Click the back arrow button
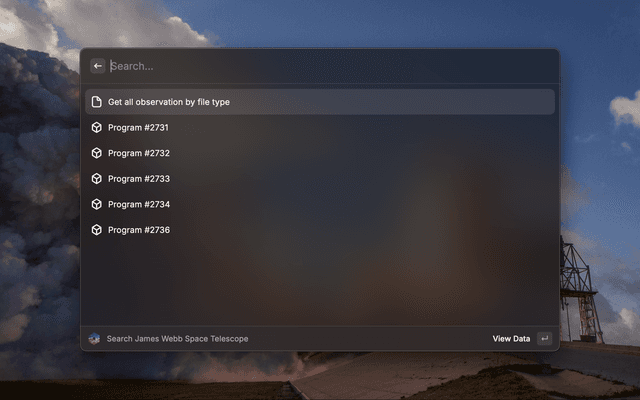This screenshot has width=640, height=400. (98, 66)
